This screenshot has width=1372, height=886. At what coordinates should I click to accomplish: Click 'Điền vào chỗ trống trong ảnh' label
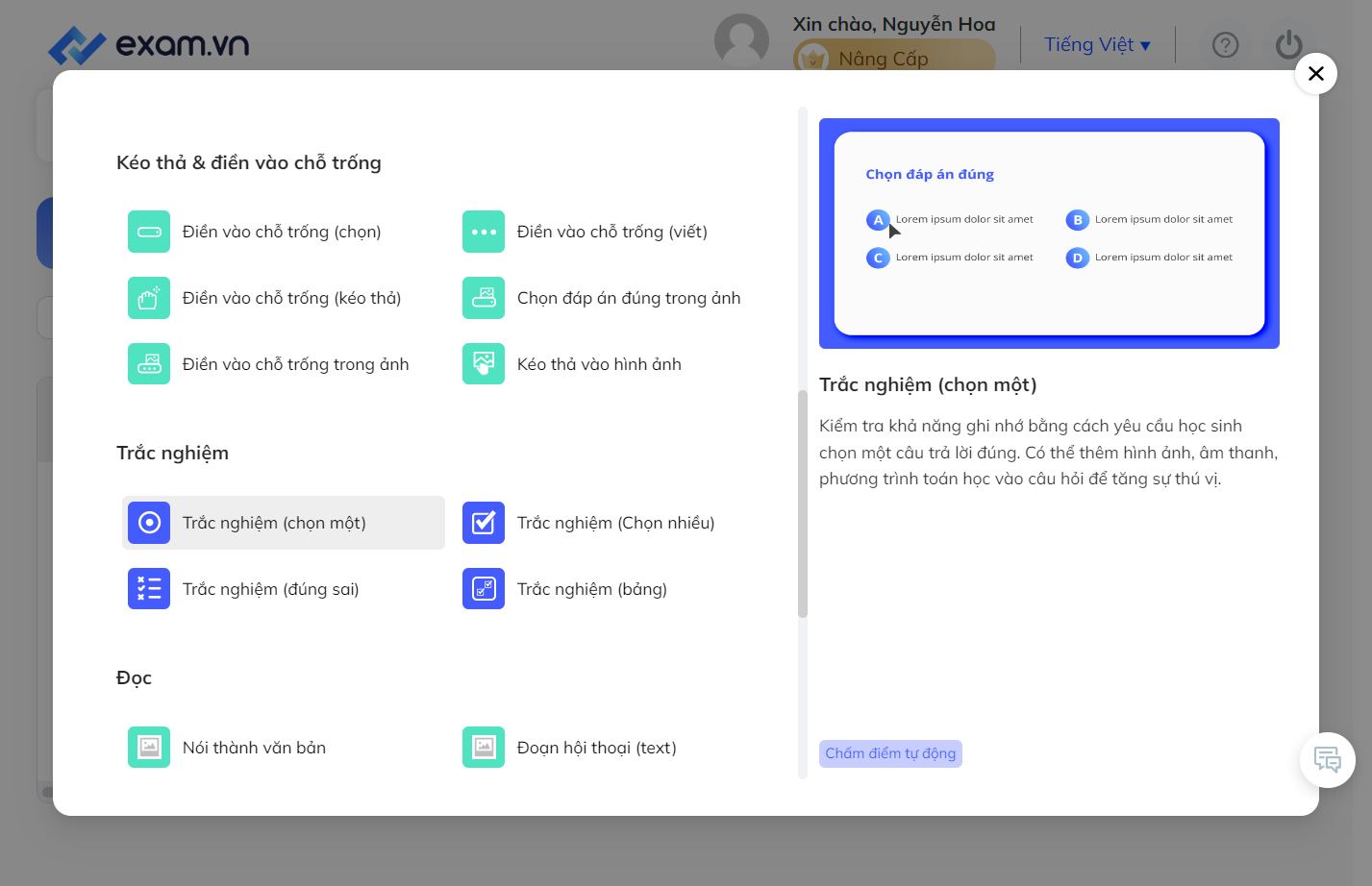click(x=296, y=364)
